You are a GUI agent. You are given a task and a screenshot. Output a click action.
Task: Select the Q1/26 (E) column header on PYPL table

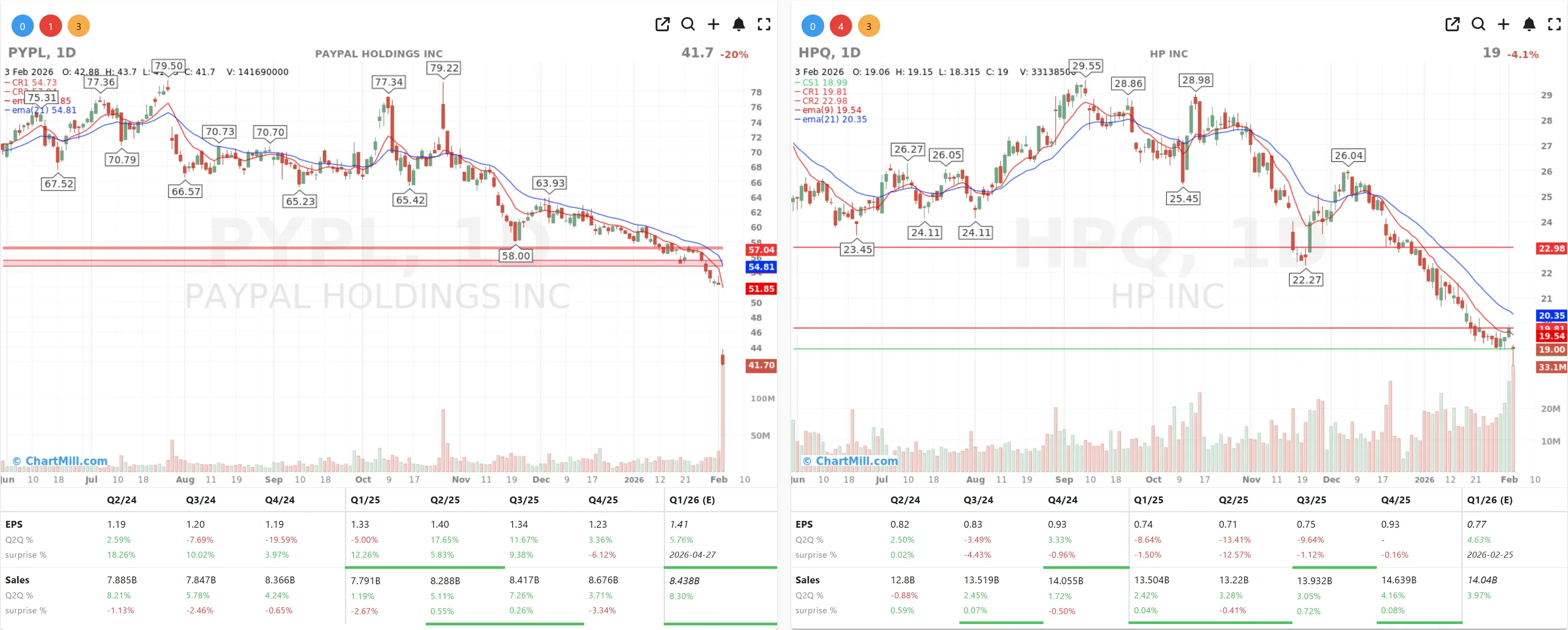(693, 500)
